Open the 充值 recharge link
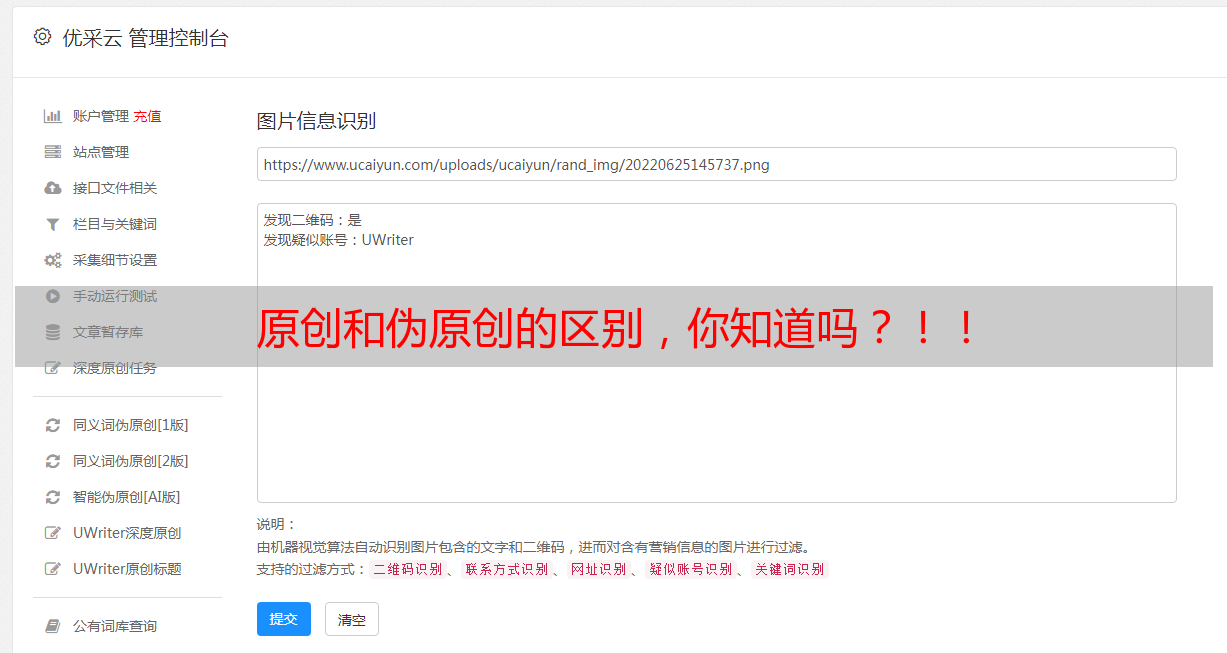The width and height of the screenshot is (1227, 653). coord(147,116)
